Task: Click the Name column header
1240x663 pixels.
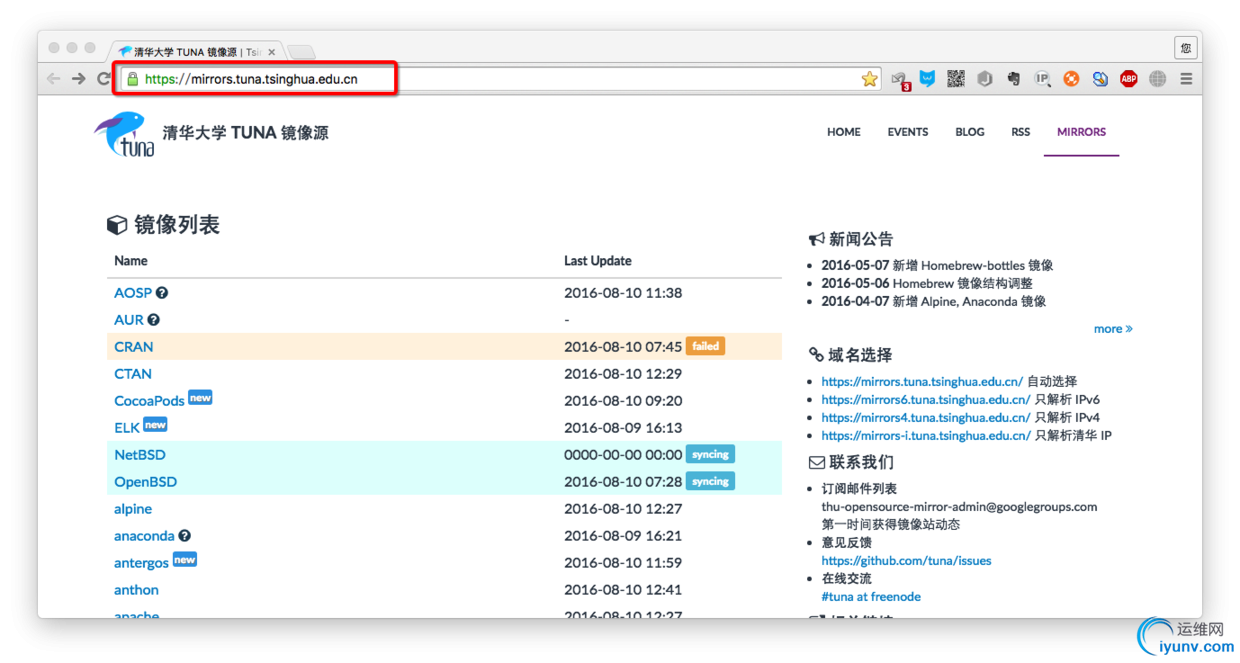Action: [131, 261]
